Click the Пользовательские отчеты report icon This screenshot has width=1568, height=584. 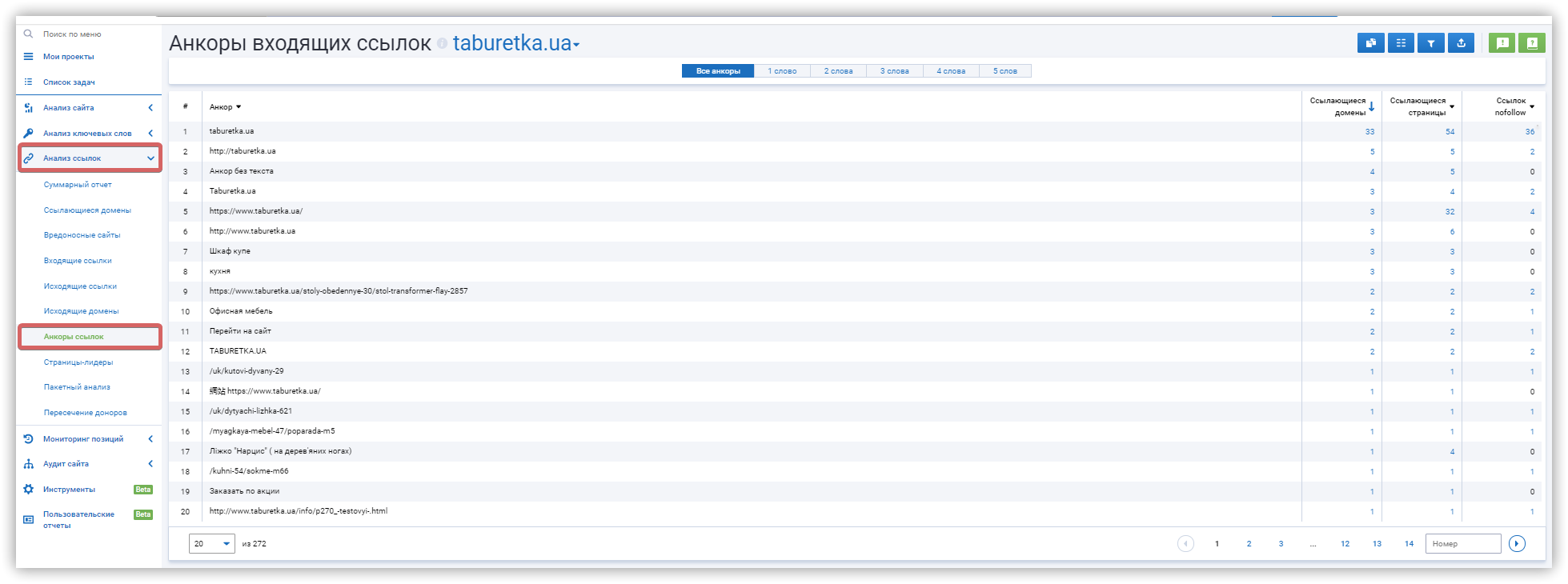pyautogui.click(x=28, y=519)
